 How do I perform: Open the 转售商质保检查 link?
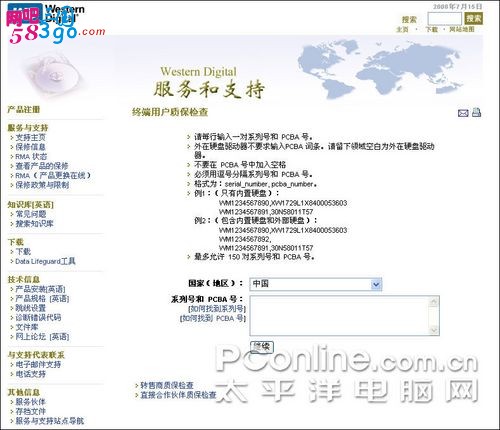click(167, 385)
